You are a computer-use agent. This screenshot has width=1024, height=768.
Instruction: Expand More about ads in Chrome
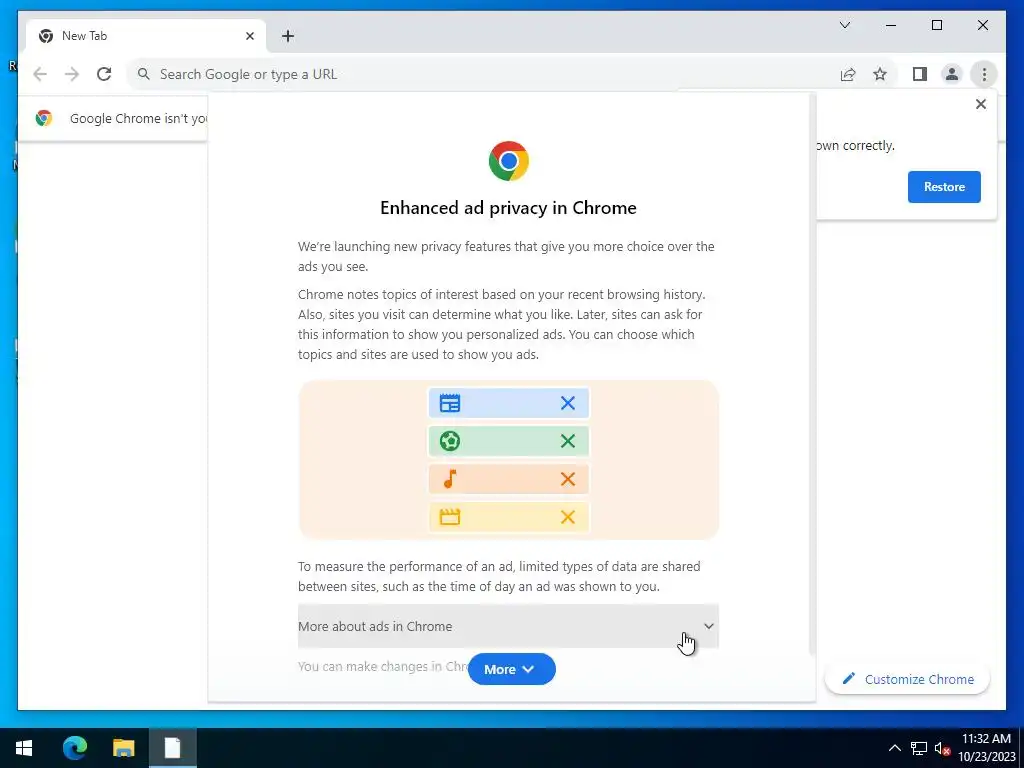508,626
